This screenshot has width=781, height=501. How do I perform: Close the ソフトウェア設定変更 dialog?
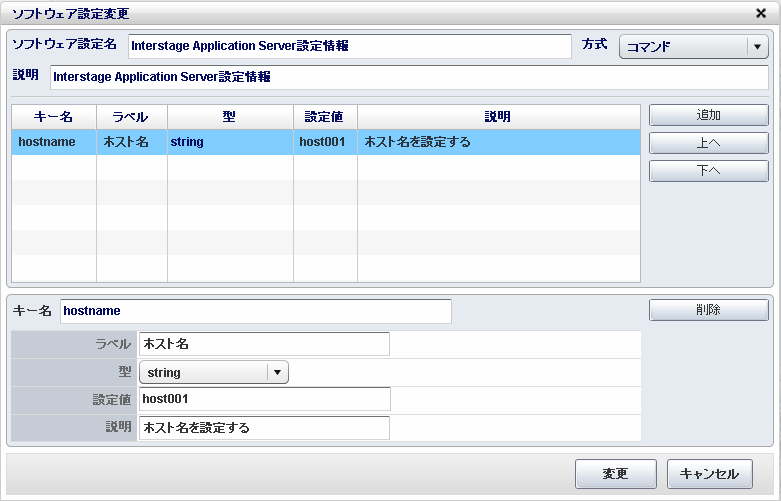coord(761,13)
